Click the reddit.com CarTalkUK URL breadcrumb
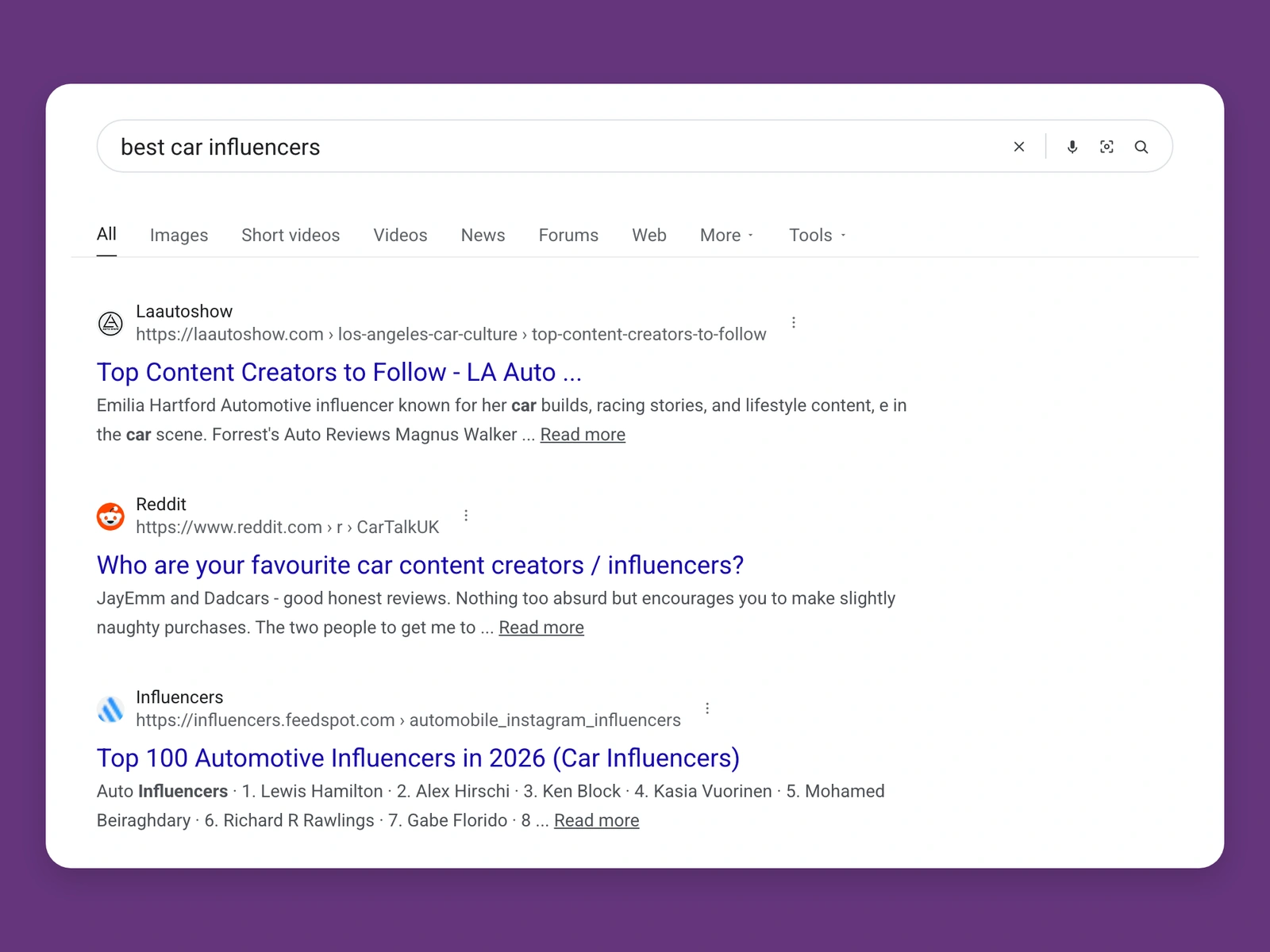Image resolution: width=1270 pixels, height=952 pixels. (287, 528)
